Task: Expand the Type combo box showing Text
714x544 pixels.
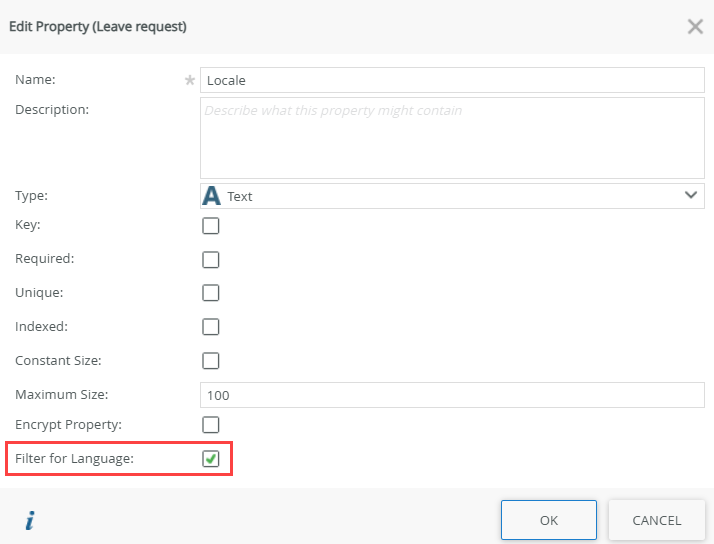Action: 452,196
